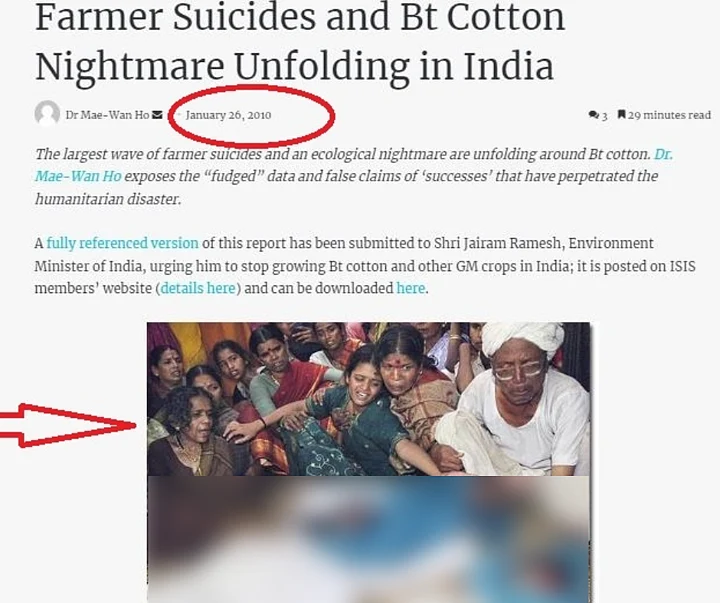
Task: Open the "details here" link
Action: click(x=198, y=288)
